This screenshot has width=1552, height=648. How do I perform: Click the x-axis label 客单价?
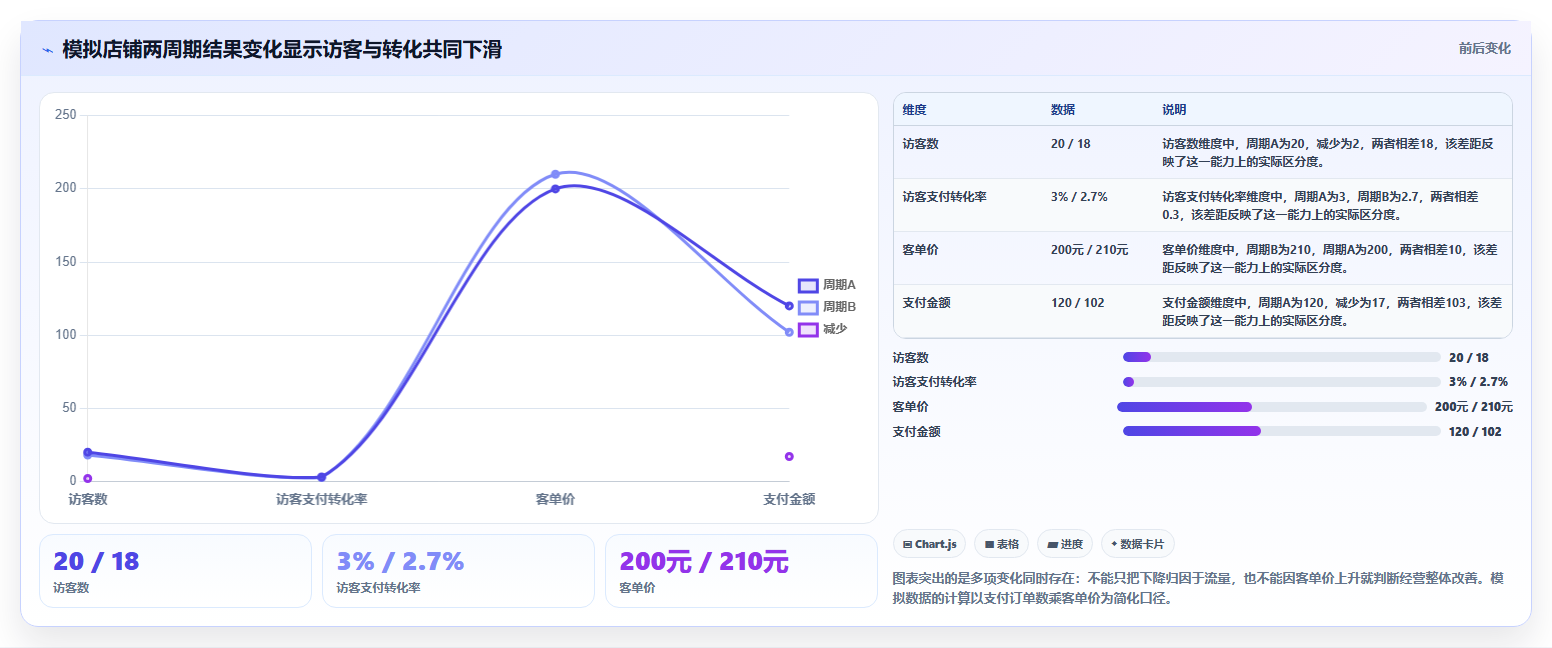pyautogui.click(x=555, y=499)
